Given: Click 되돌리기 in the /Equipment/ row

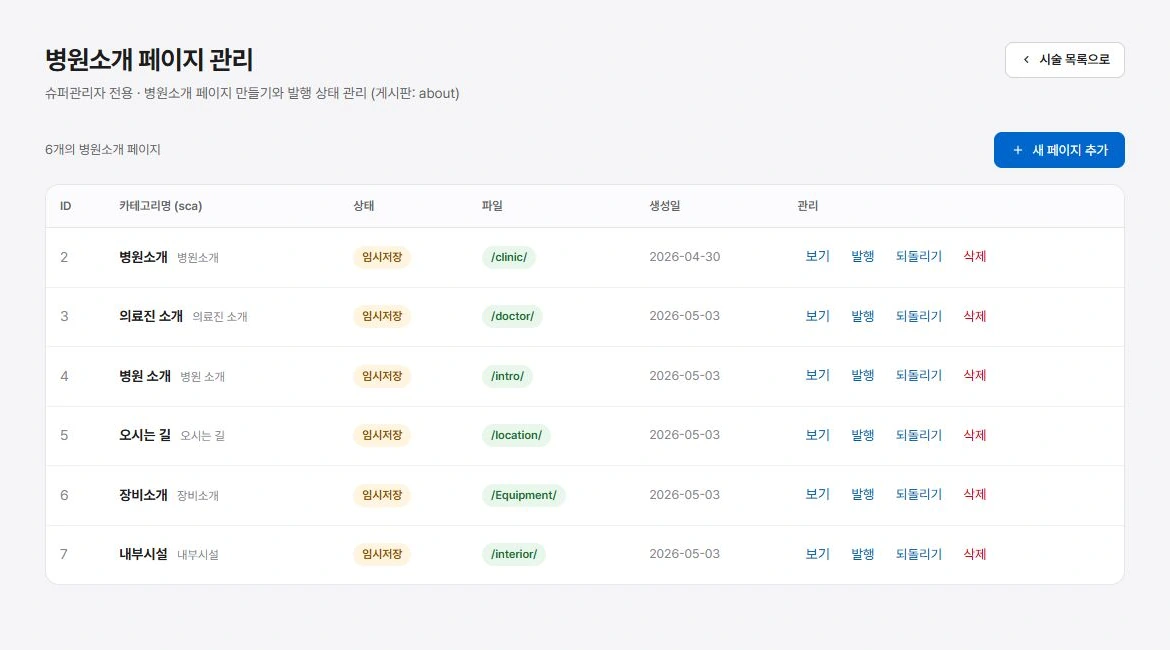Looking at the screenshot, I should [x=919, y=494].
